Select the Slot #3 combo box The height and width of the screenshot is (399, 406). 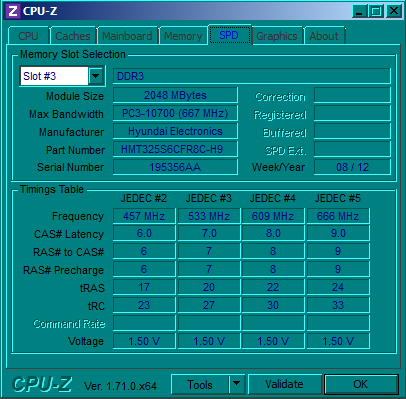(x=62, y=76)
